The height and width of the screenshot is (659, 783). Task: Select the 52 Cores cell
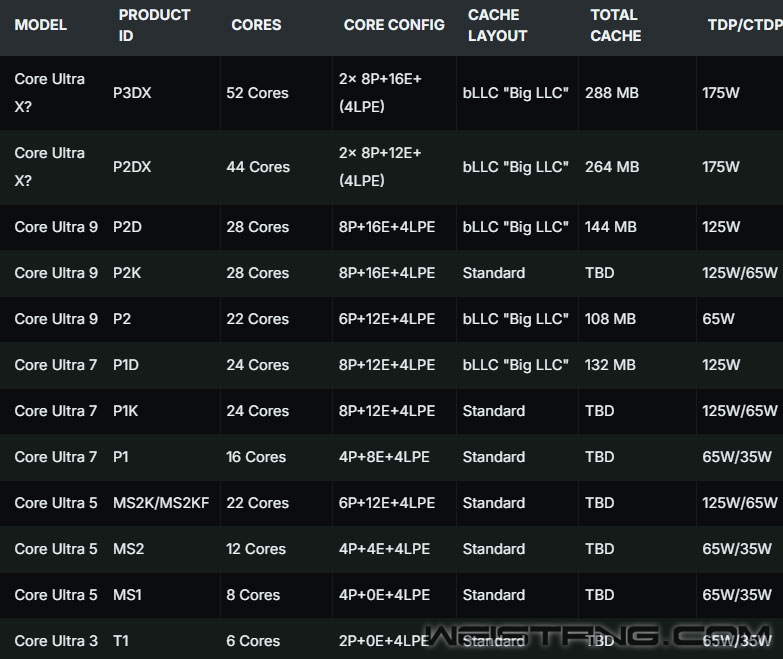tap(257, 93)
